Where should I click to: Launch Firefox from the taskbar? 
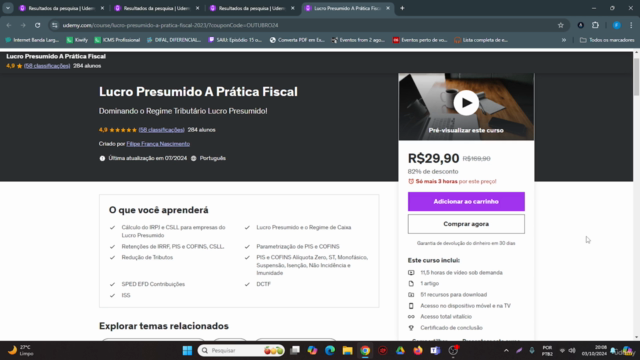(x=418, y=350)
